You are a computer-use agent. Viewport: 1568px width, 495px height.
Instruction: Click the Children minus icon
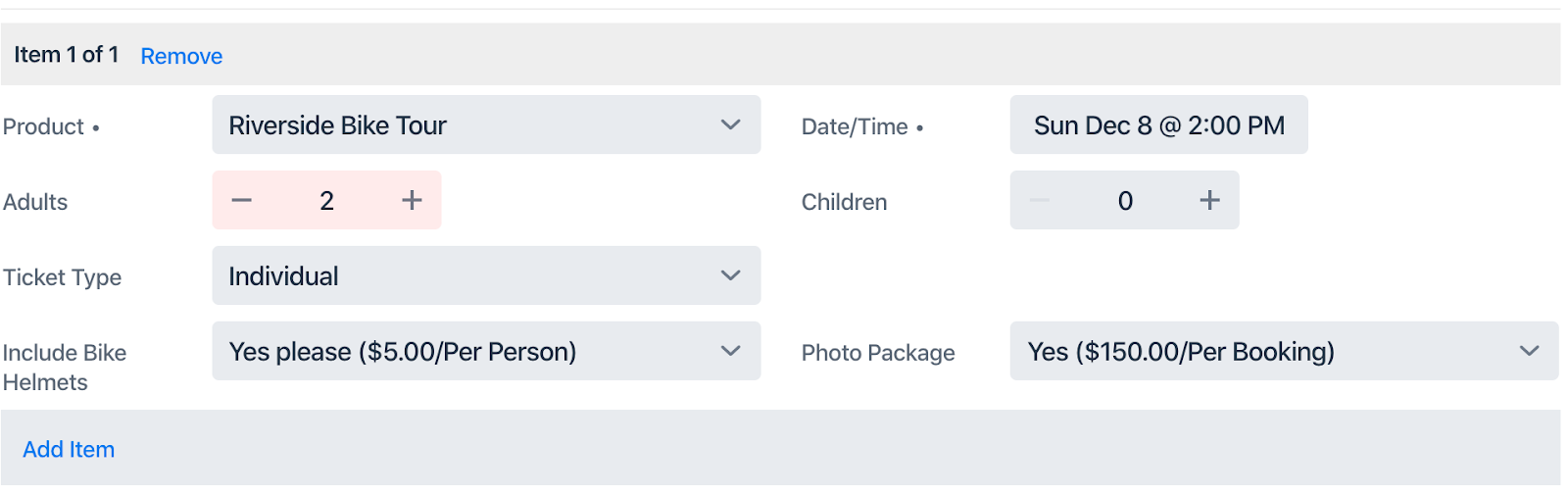coord(1040,201)
